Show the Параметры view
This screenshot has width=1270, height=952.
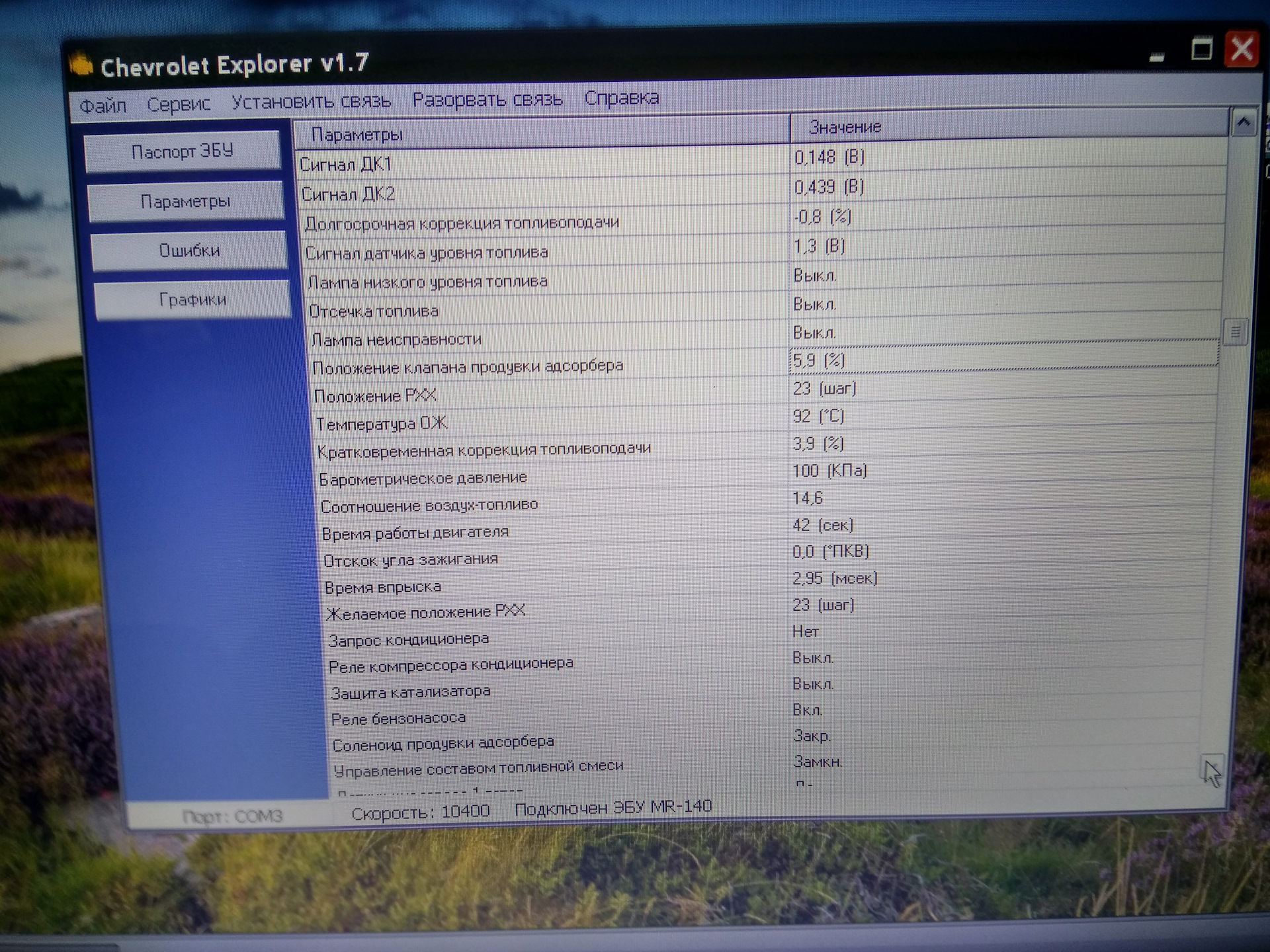(186, 201)
